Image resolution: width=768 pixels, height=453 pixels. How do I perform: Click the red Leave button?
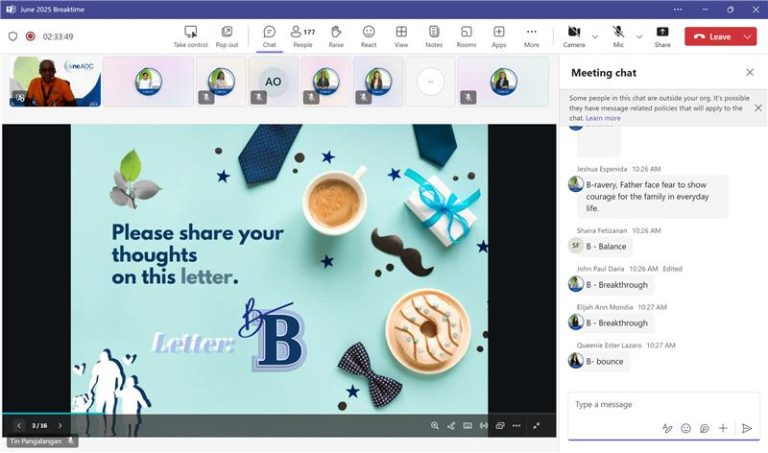(x=711, y=37)
